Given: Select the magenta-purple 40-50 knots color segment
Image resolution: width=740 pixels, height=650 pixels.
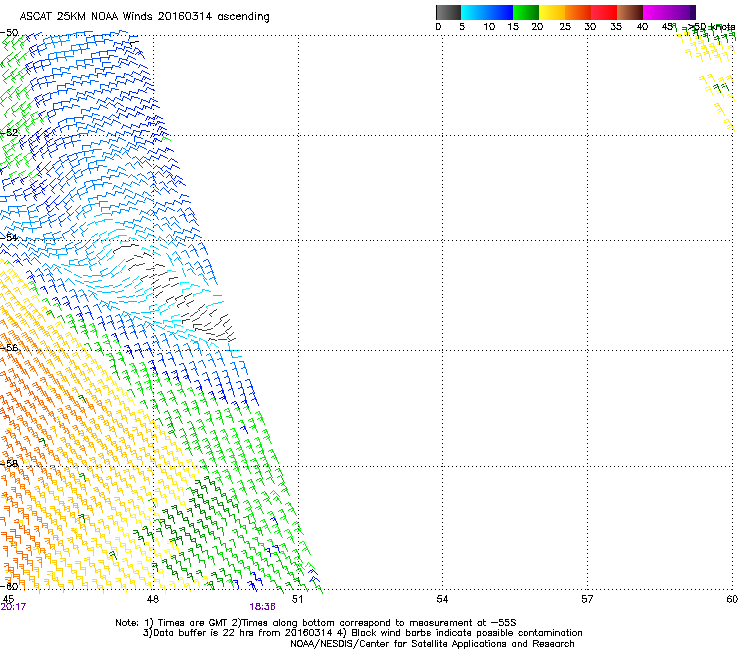Looking at the screenshot, I should 669,12.
